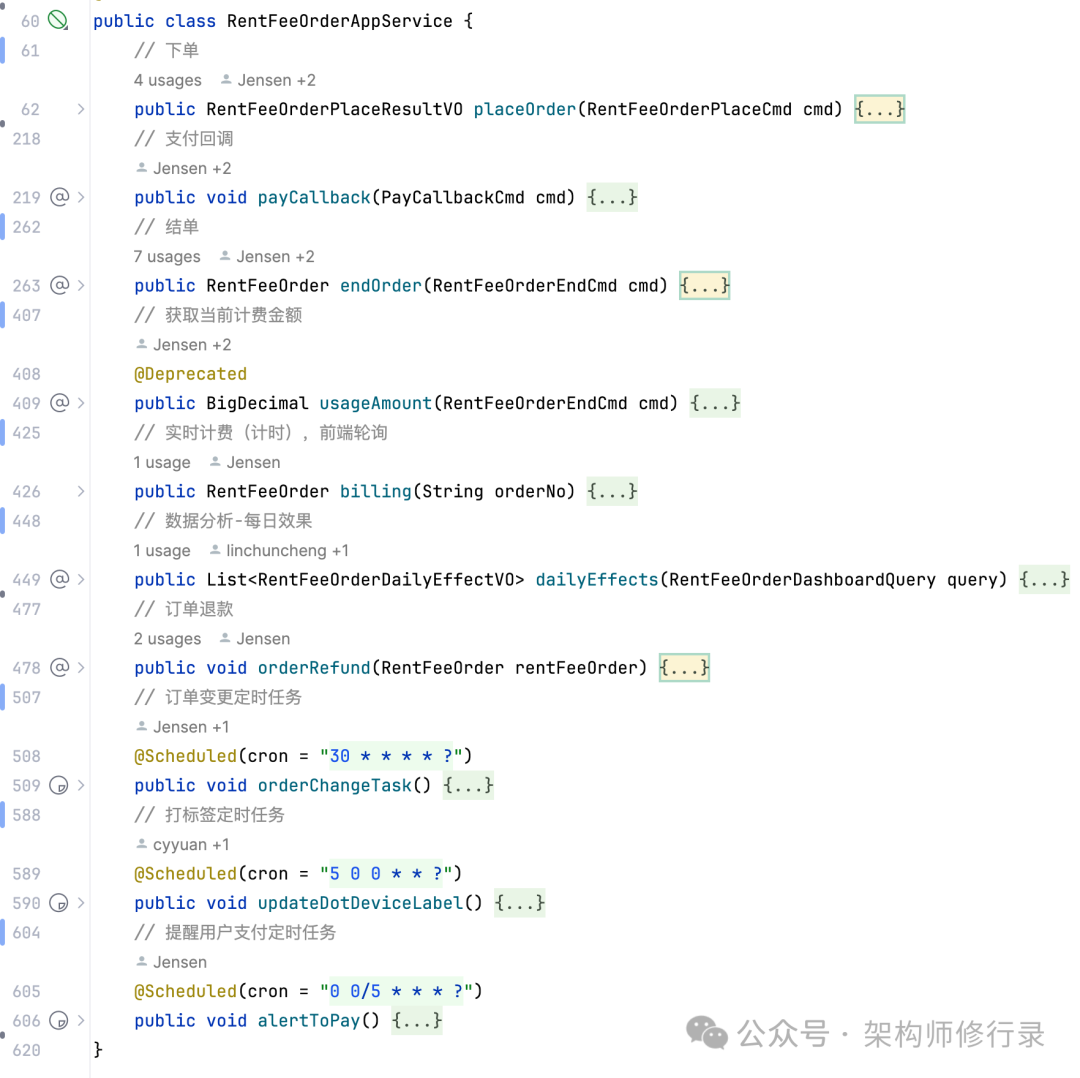Screen dimensions: 1080x1078
Task: Click author hint 'cyyuan +1' above updateDotDeviceLabel
Action: [183, 844]
